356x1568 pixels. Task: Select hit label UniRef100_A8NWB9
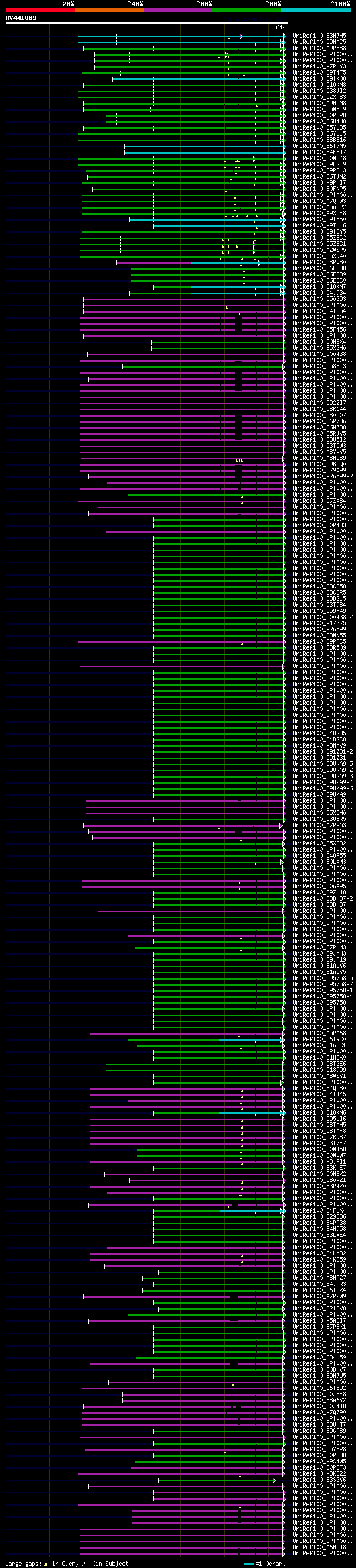(319, 458)
